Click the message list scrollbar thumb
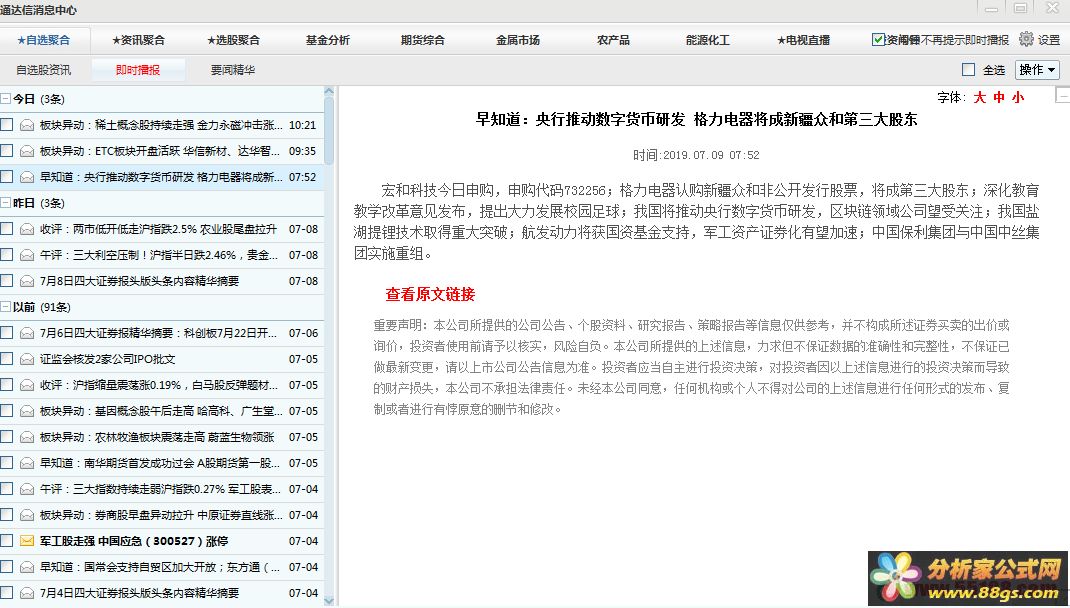This screenshot has width=1070, height=608. pyautogui.click(x=329, y=131)
